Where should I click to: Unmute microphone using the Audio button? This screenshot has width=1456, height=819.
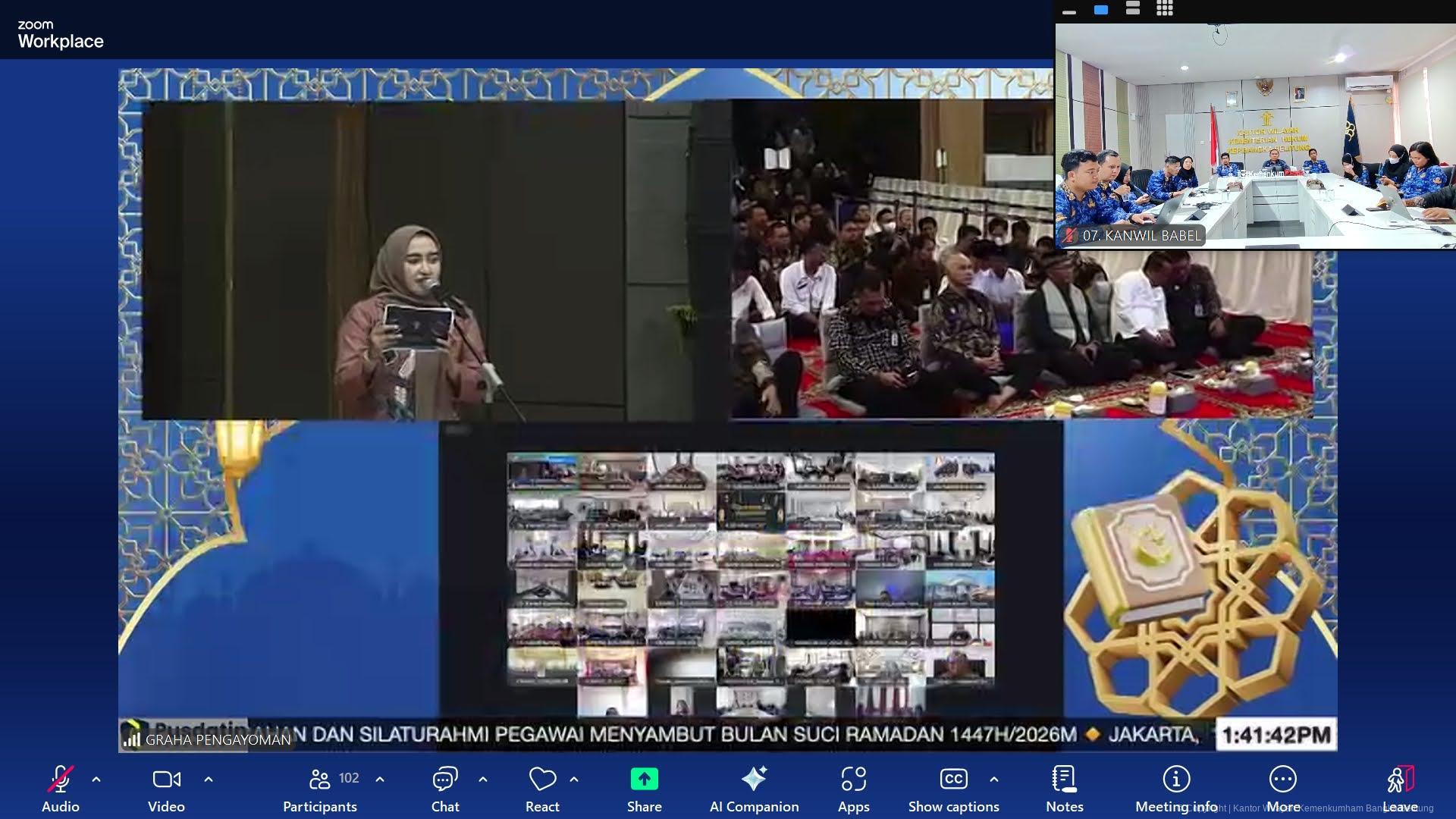click(x=60, y=786)
